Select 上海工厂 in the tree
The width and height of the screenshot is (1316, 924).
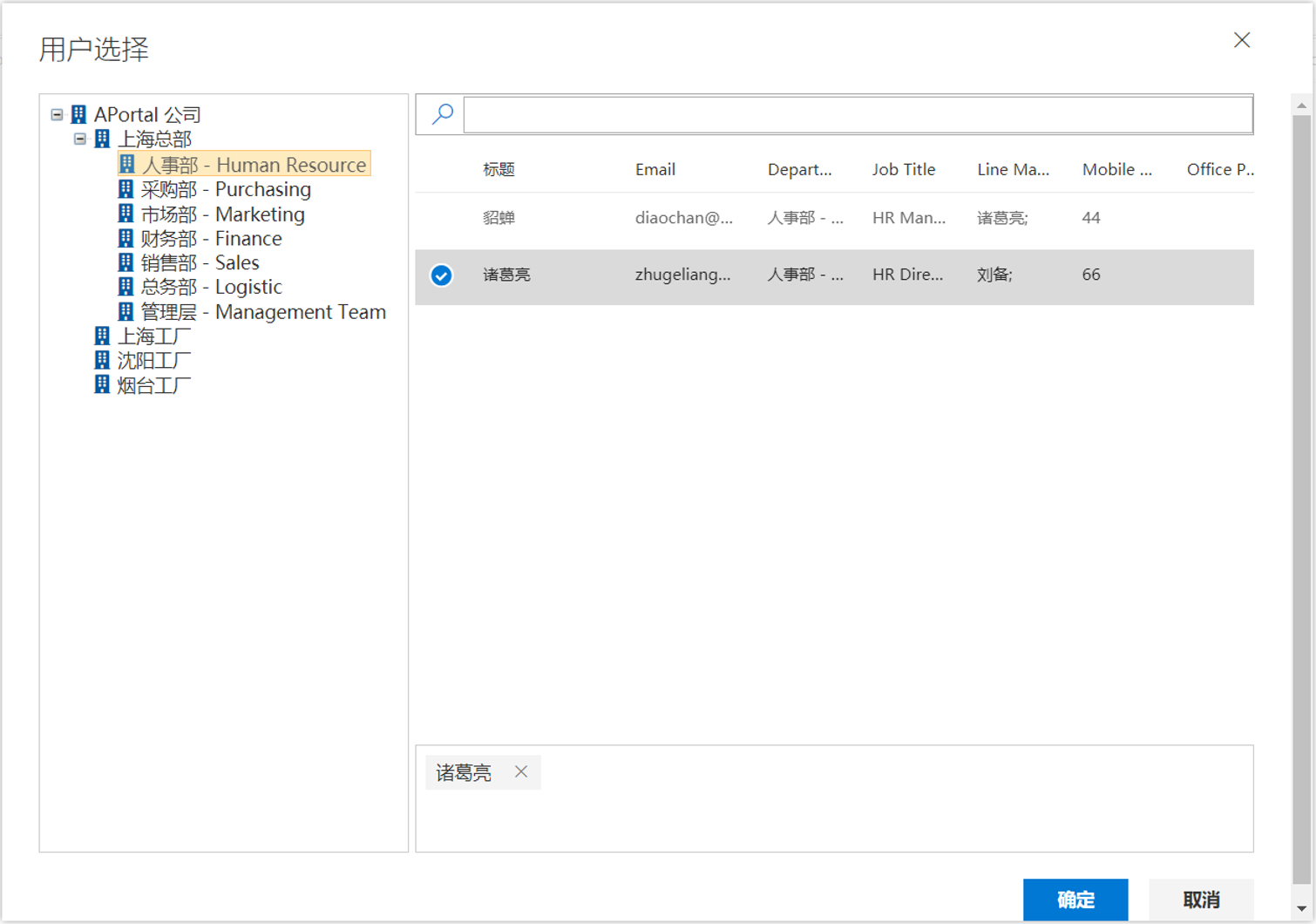coord(154,336)
